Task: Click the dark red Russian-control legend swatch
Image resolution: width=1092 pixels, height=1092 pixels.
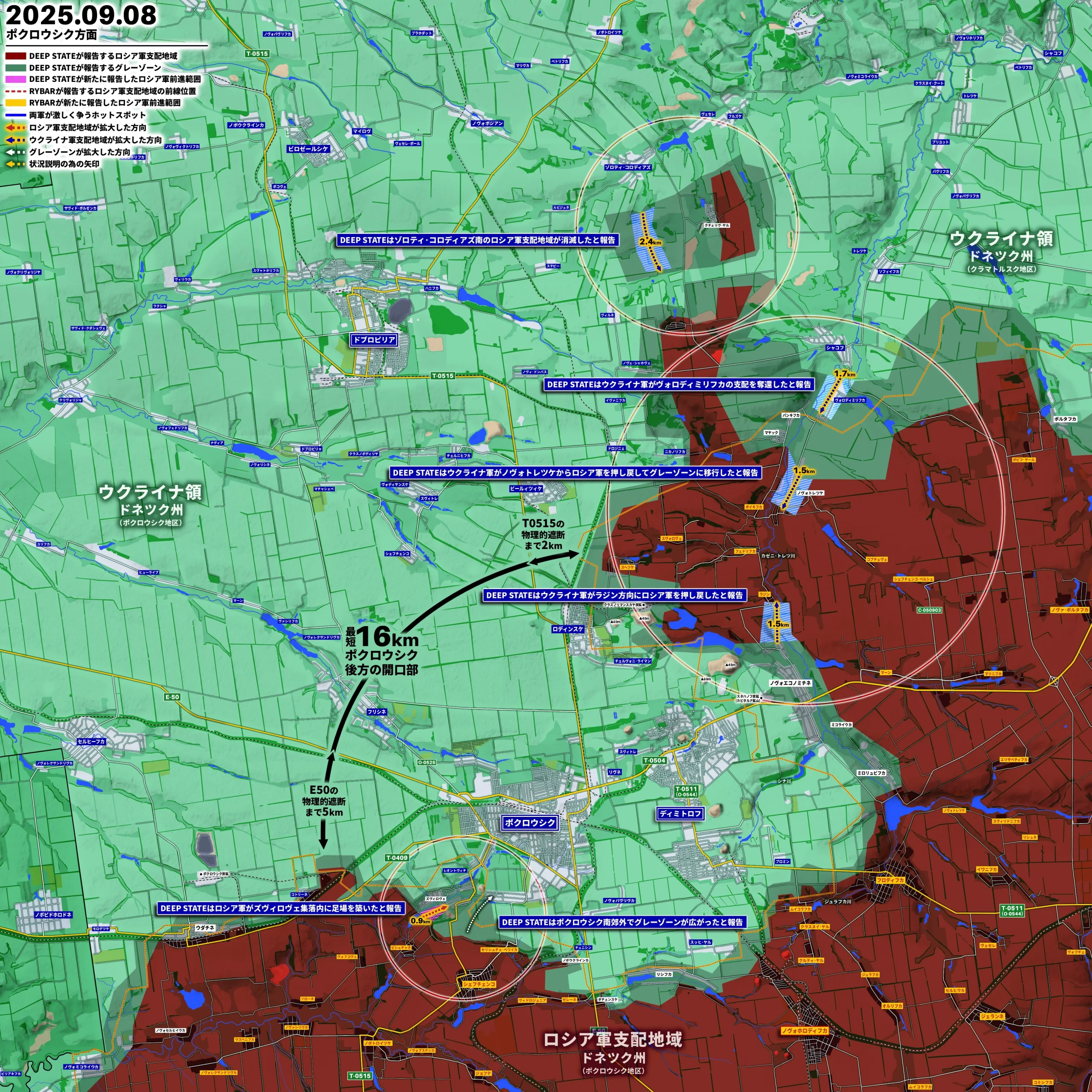Action: [15, 57]
